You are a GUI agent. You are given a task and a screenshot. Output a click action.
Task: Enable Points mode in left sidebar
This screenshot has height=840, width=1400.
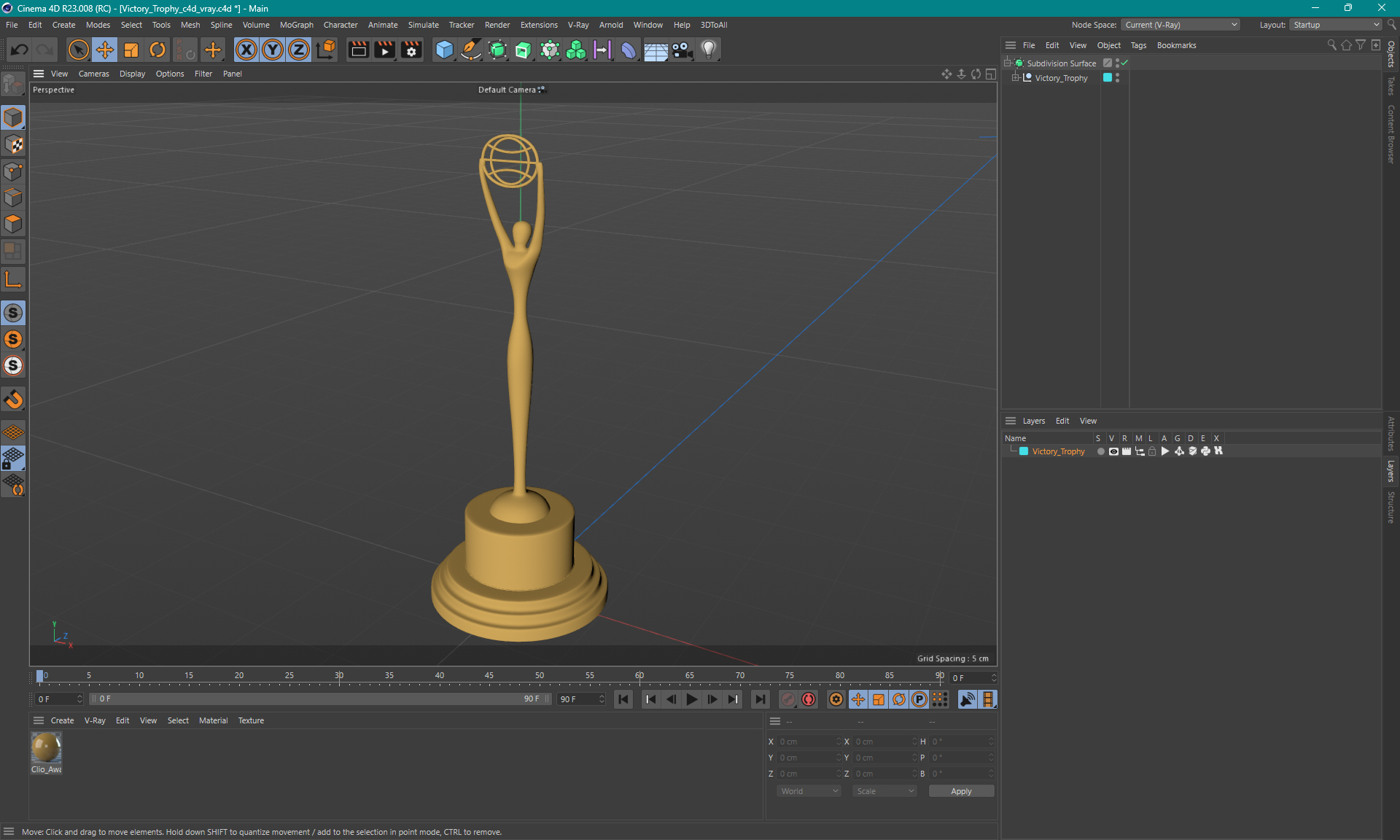point(13,171)
